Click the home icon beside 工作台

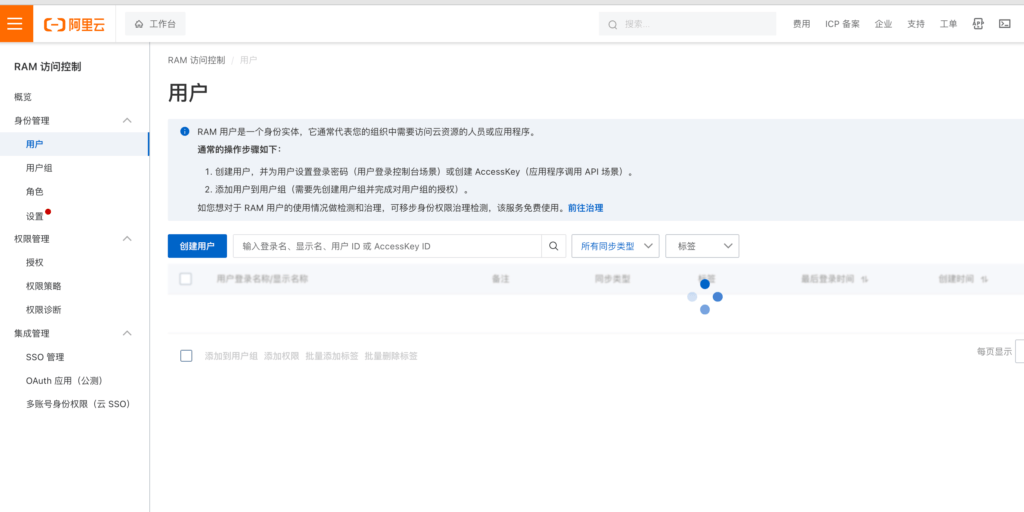click(x=139, y=23)
